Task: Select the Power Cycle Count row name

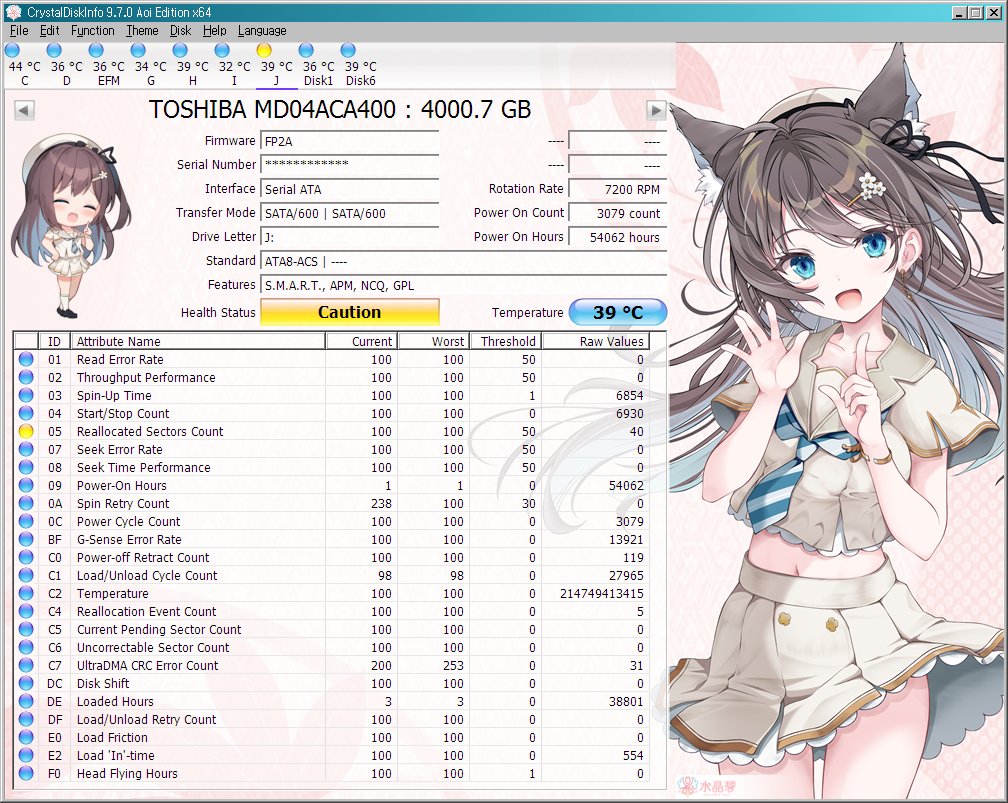Action: point(129,521)
